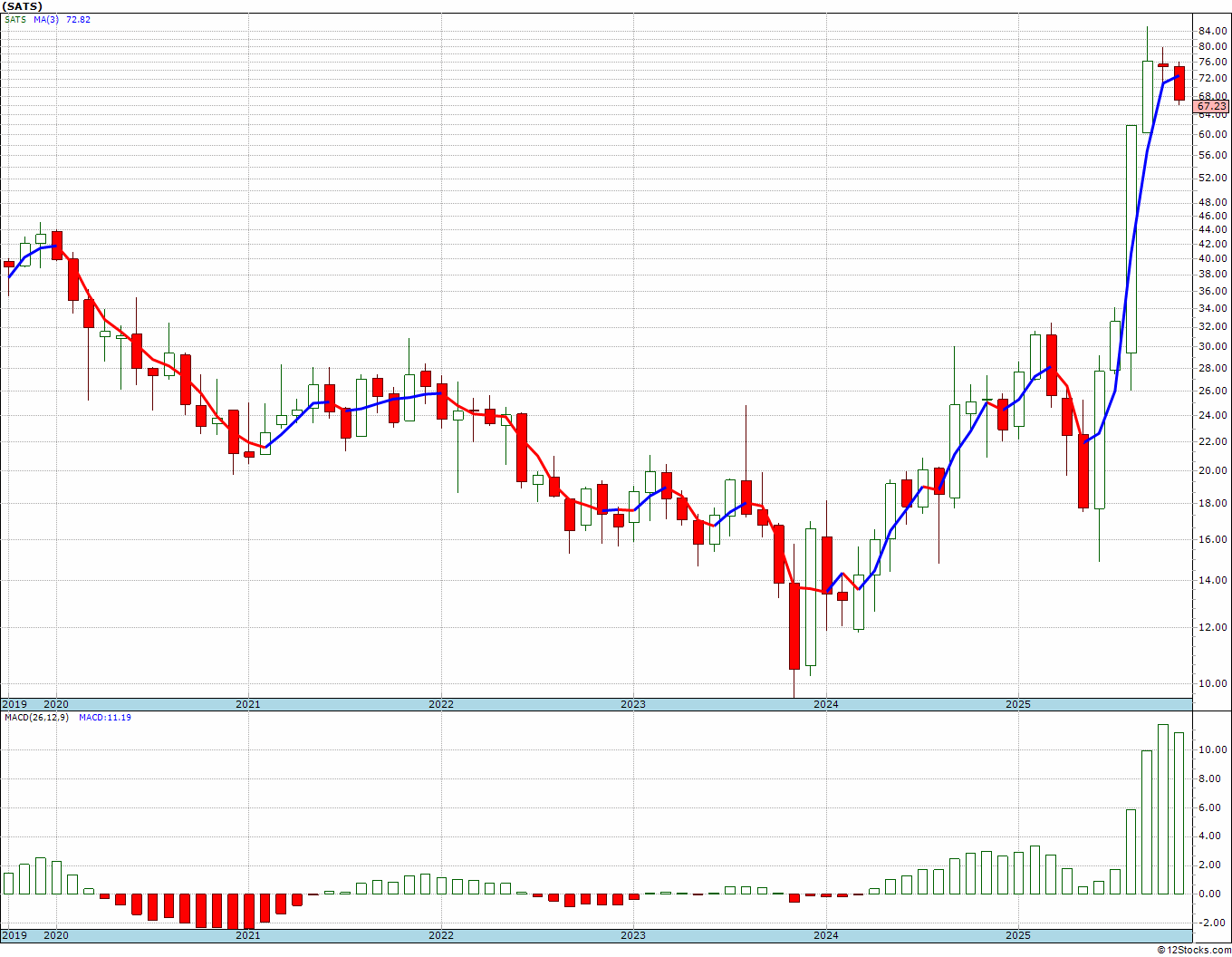Click 2022 on the MACD panel time axis
Viewport: 1232px width, 957px height.
pyautogui.click(x=441, y=935)
